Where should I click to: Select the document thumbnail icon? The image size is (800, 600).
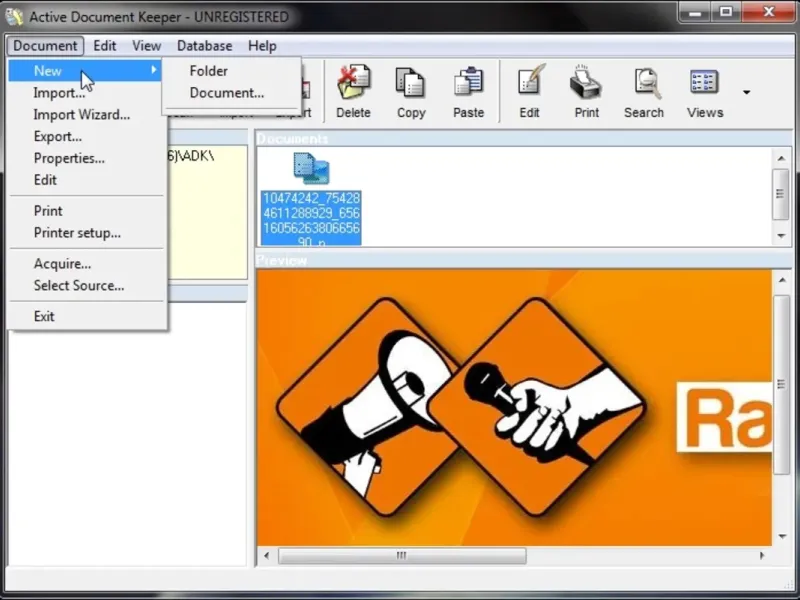[311, 168]
